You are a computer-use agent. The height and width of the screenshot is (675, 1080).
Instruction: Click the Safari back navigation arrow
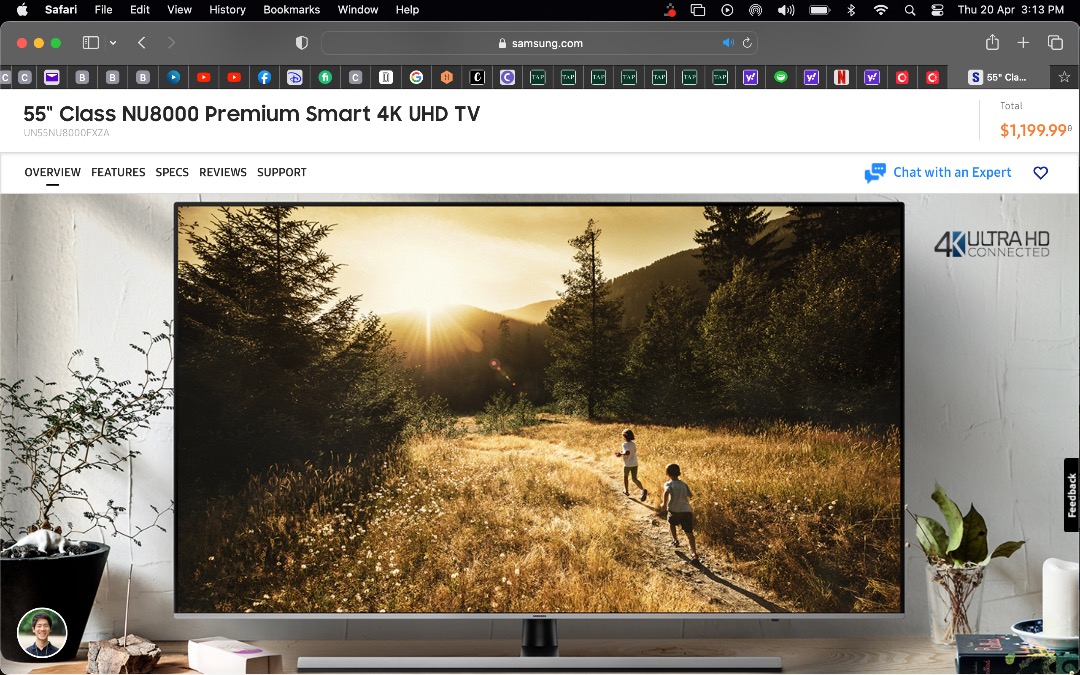[x=142, y=43]
